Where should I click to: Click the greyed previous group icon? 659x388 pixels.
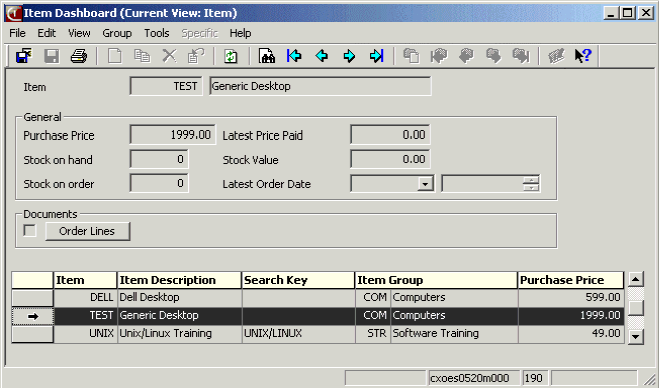pyautogui.click(x=466, y=55)
